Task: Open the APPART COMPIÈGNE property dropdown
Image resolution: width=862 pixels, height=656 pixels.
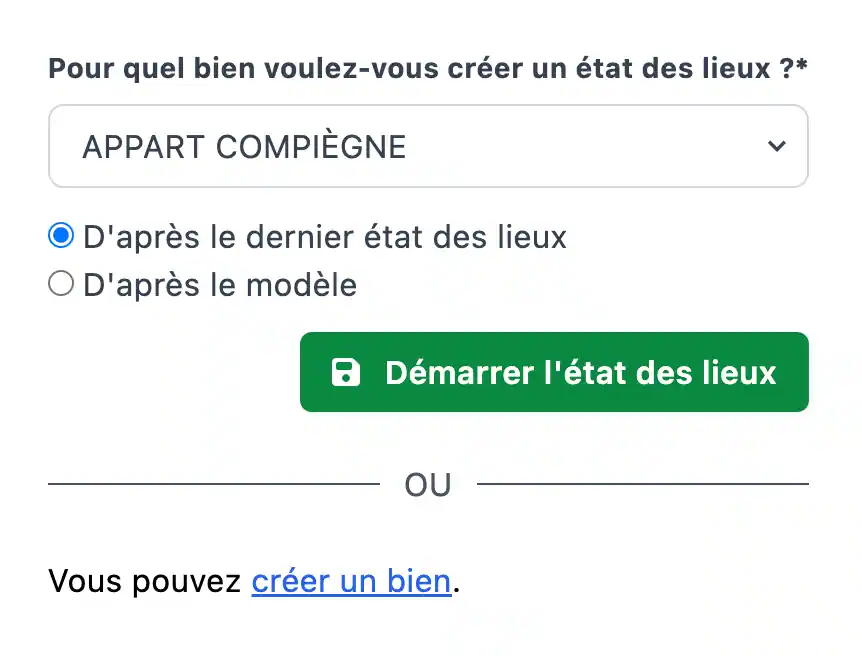Action: pyautogui.click(x=428, y=147)
